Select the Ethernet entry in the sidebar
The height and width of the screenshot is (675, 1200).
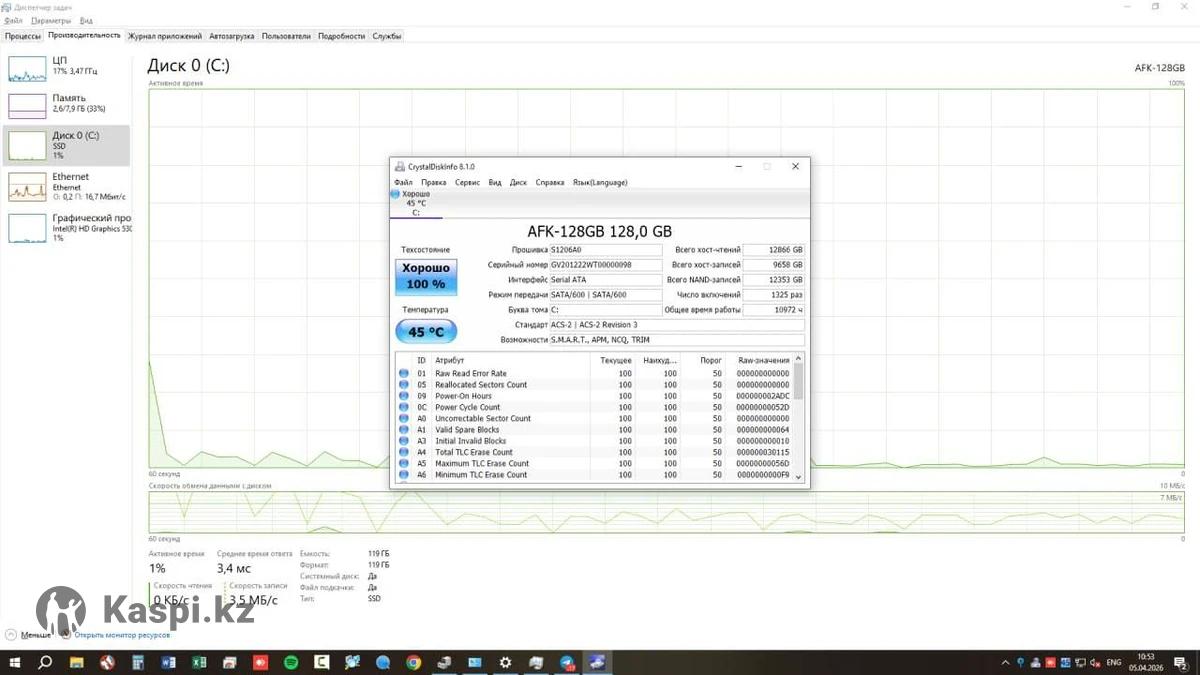tap(66, 186)
